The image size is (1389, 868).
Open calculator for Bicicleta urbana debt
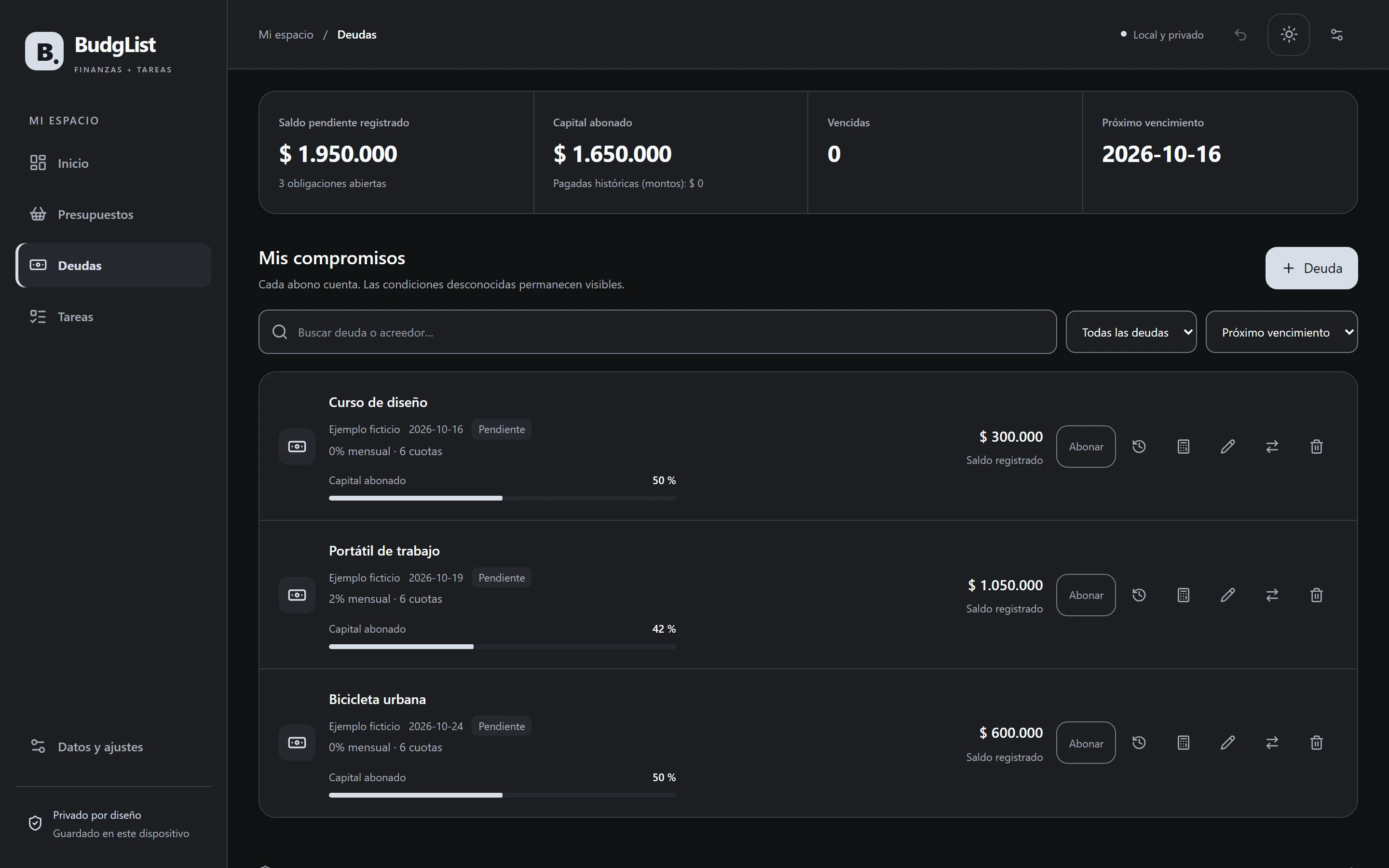tap(1183, 743)
